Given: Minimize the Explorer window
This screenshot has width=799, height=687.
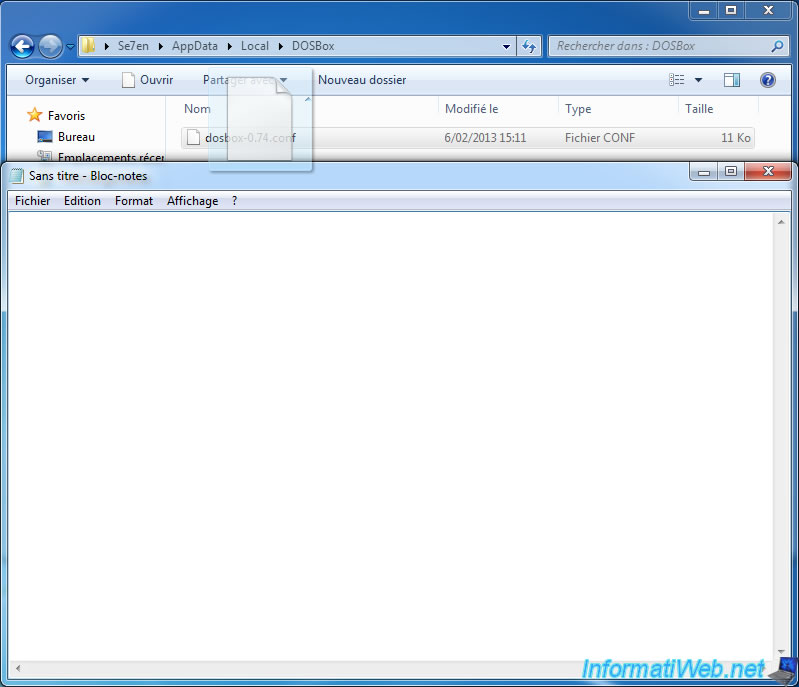Looking at the screenshot, I should point(704,11).
